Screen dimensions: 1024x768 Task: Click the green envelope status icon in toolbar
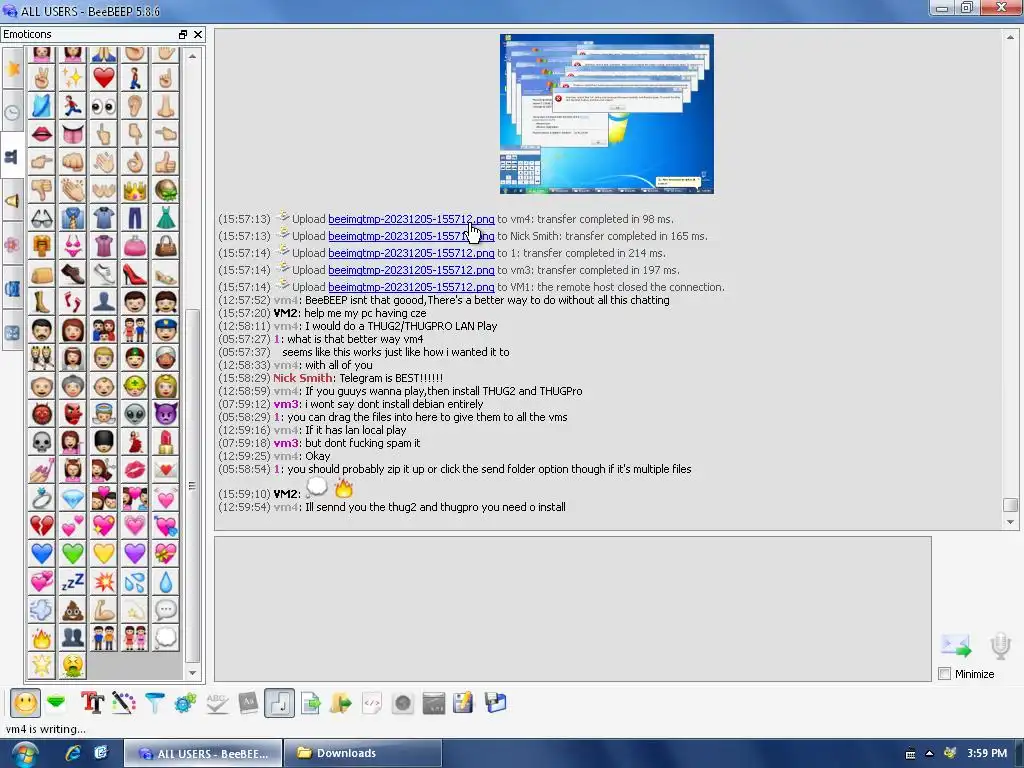coord(57,703)
